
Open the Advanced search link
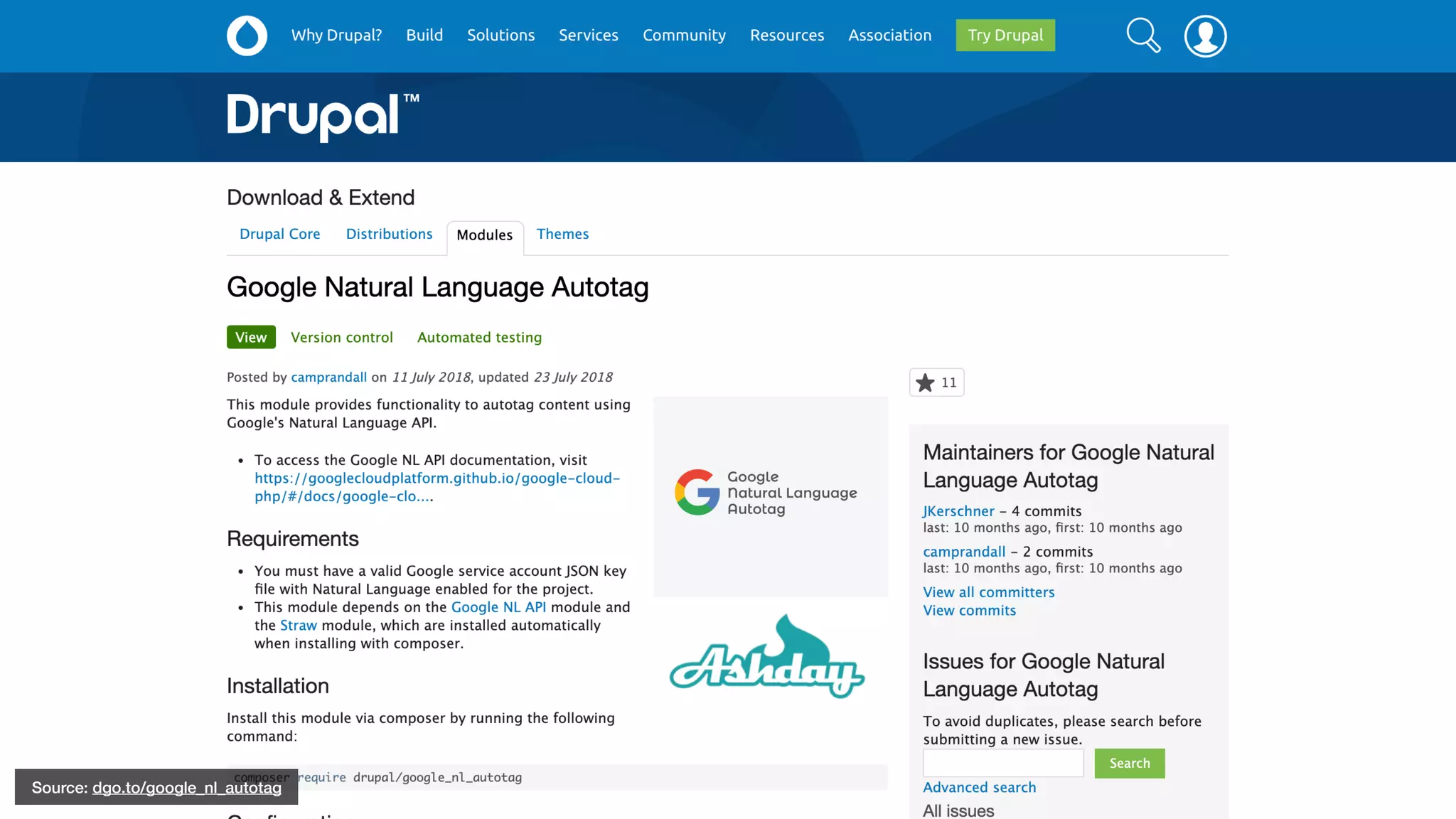[979, 788]
